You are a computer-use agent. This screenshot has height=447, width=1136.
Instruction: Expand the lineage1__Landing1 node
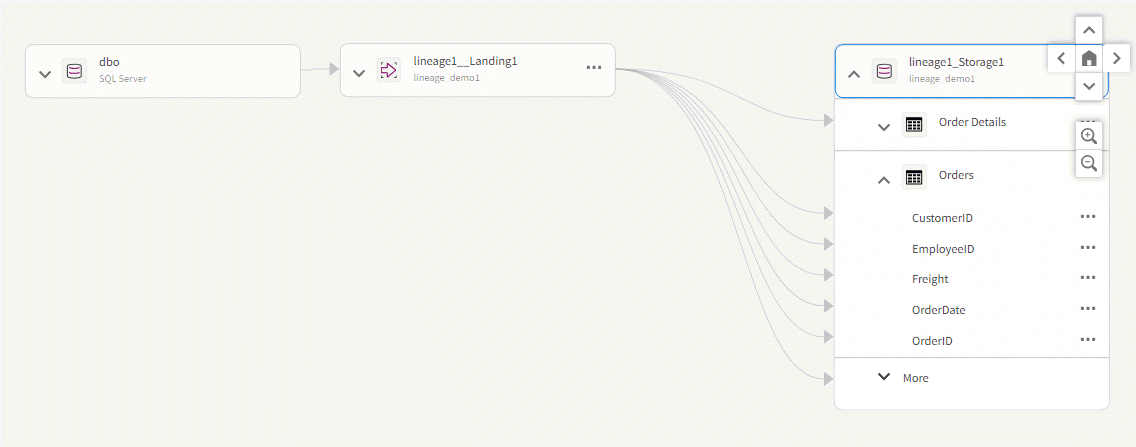pyautogui.click(x=359, y=72)
